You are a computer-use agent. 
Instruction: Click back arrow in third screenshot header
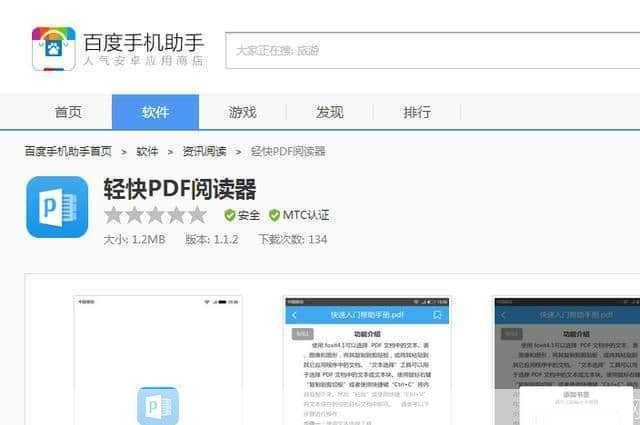pos(503,315)
